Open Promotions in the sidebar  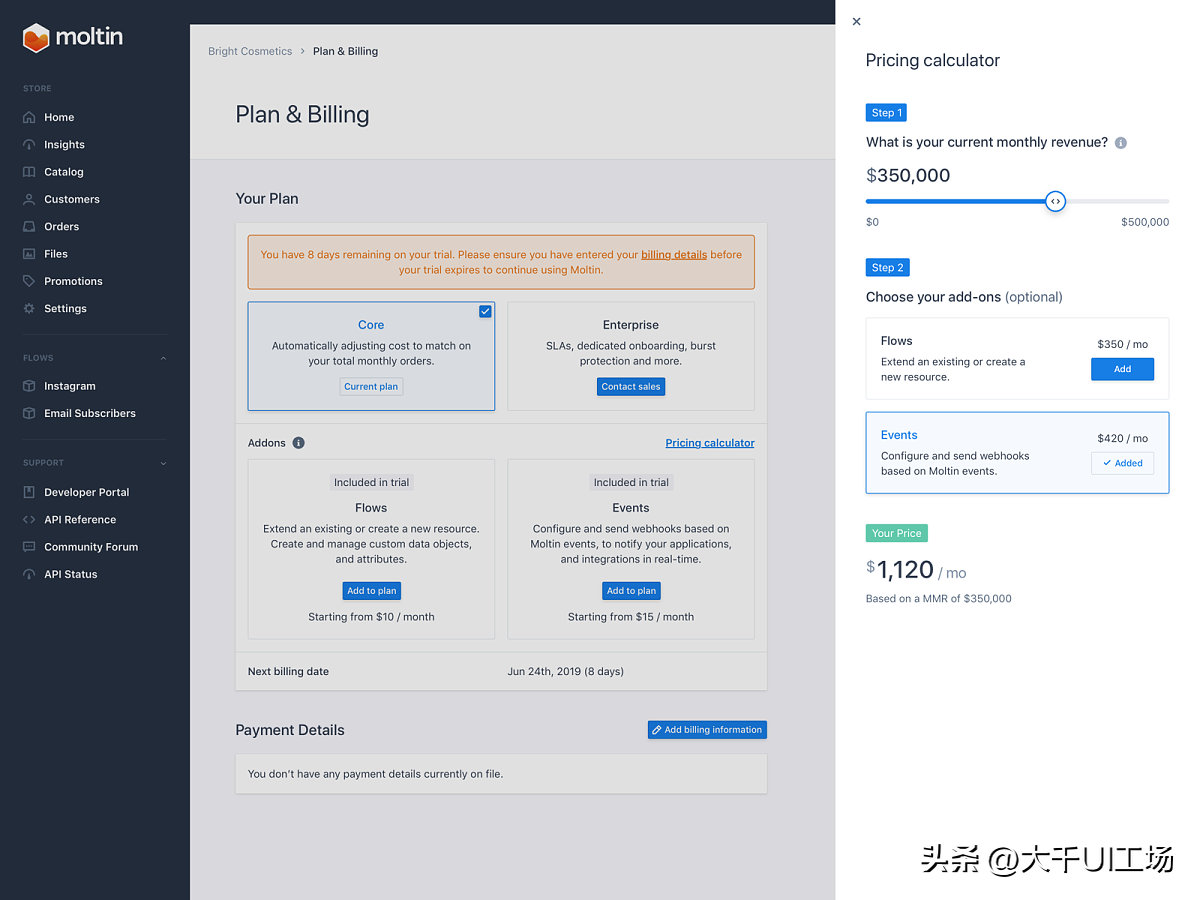(x=73, y=281)
